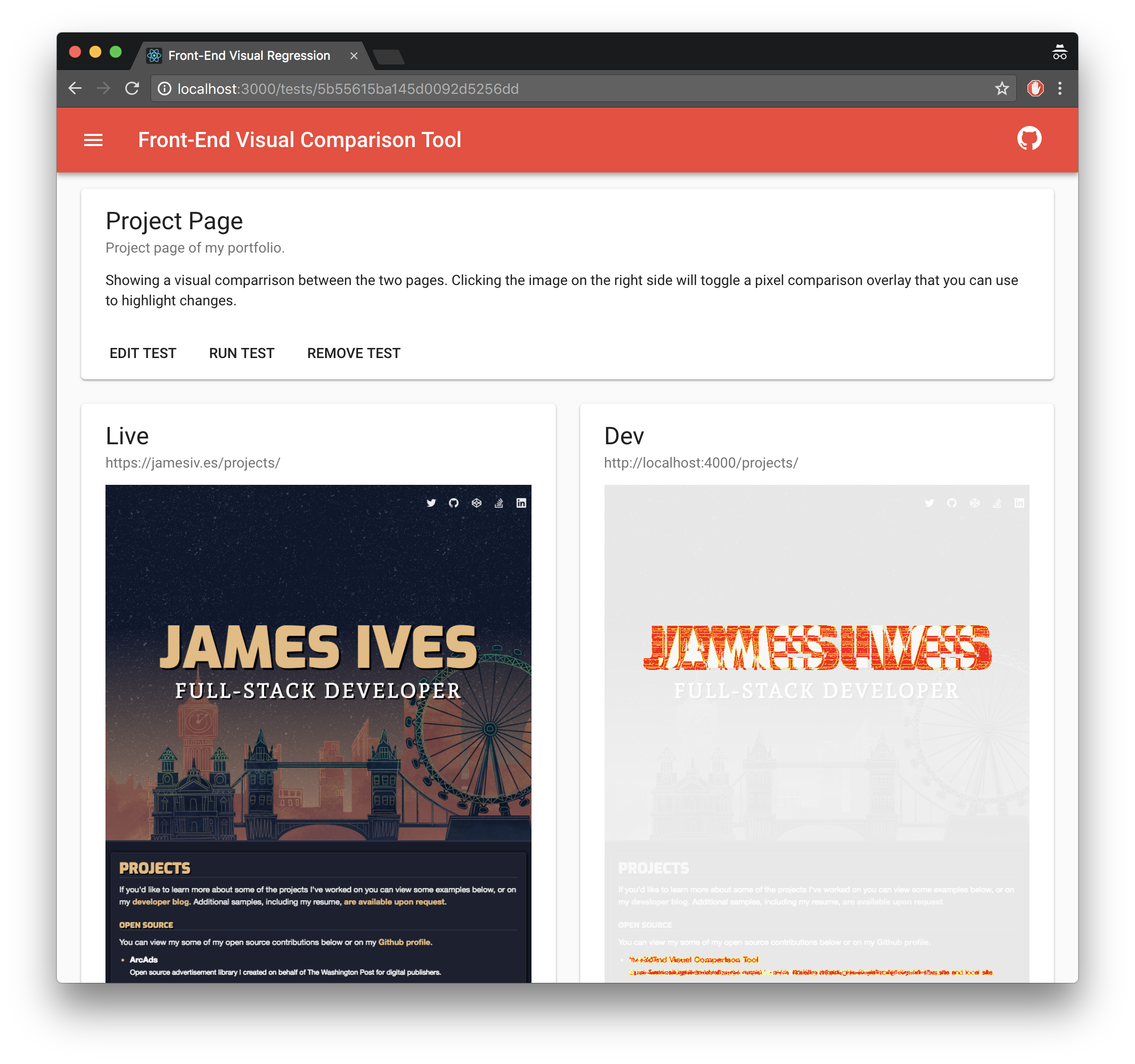
Task: Bookmark page with the star icon
Action: [1002, 88]
